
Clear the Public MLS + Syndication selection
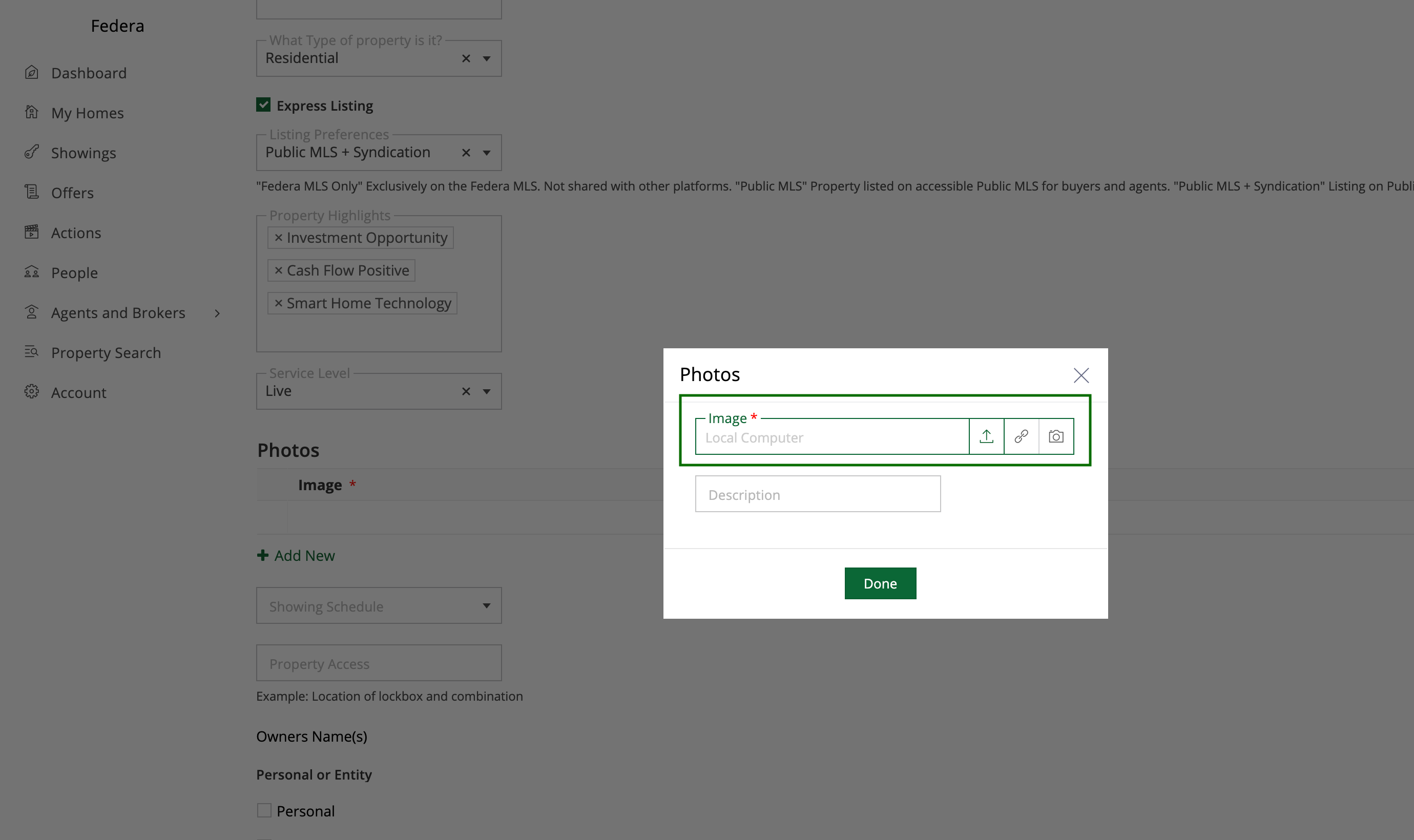pyautogui.click(x=466, y=153)
